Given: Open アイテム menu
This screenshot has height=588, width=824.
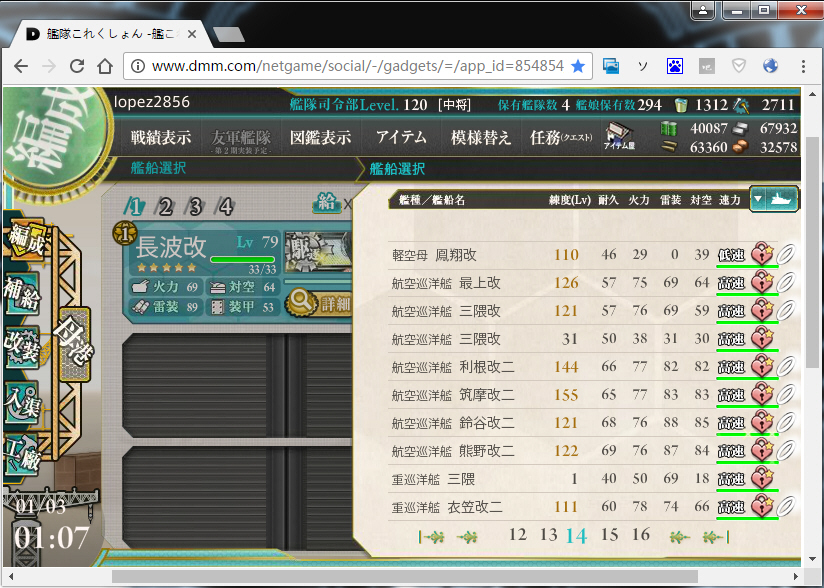Looking at the screenshot, I should click(x=401, y=137).
